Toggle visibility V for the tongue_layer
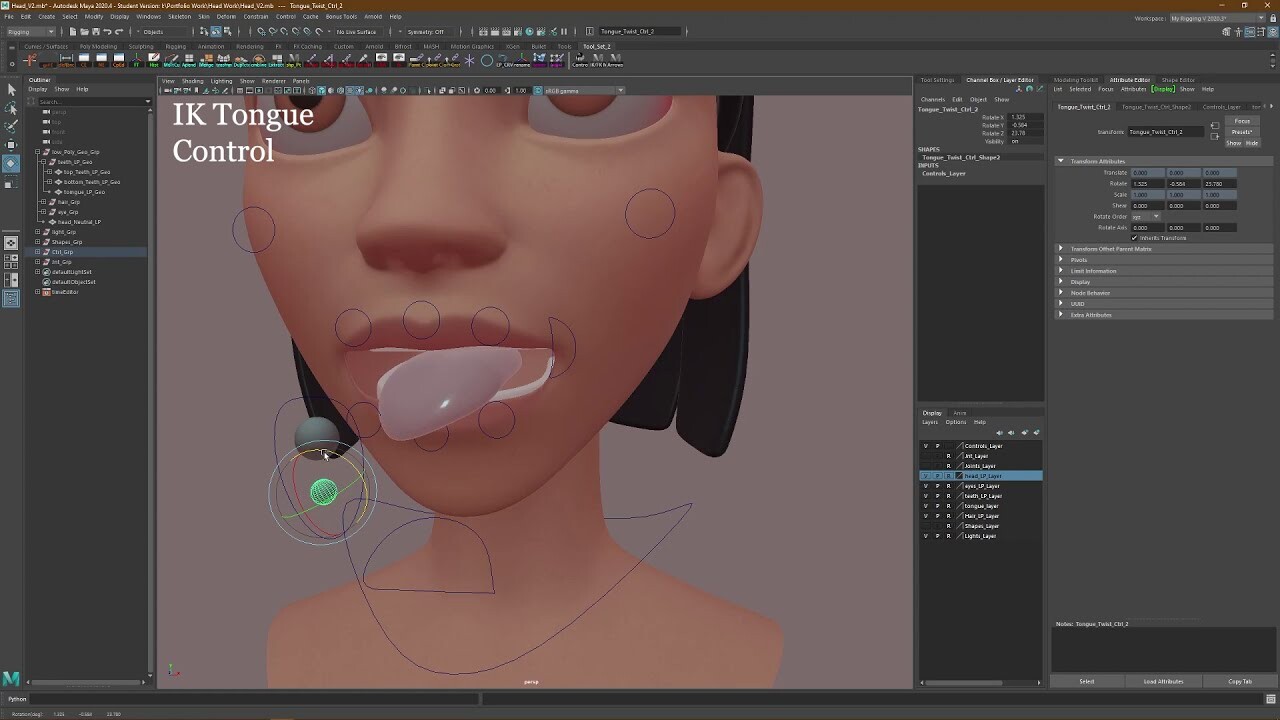The image size is (1280, 720). [926, 506]
